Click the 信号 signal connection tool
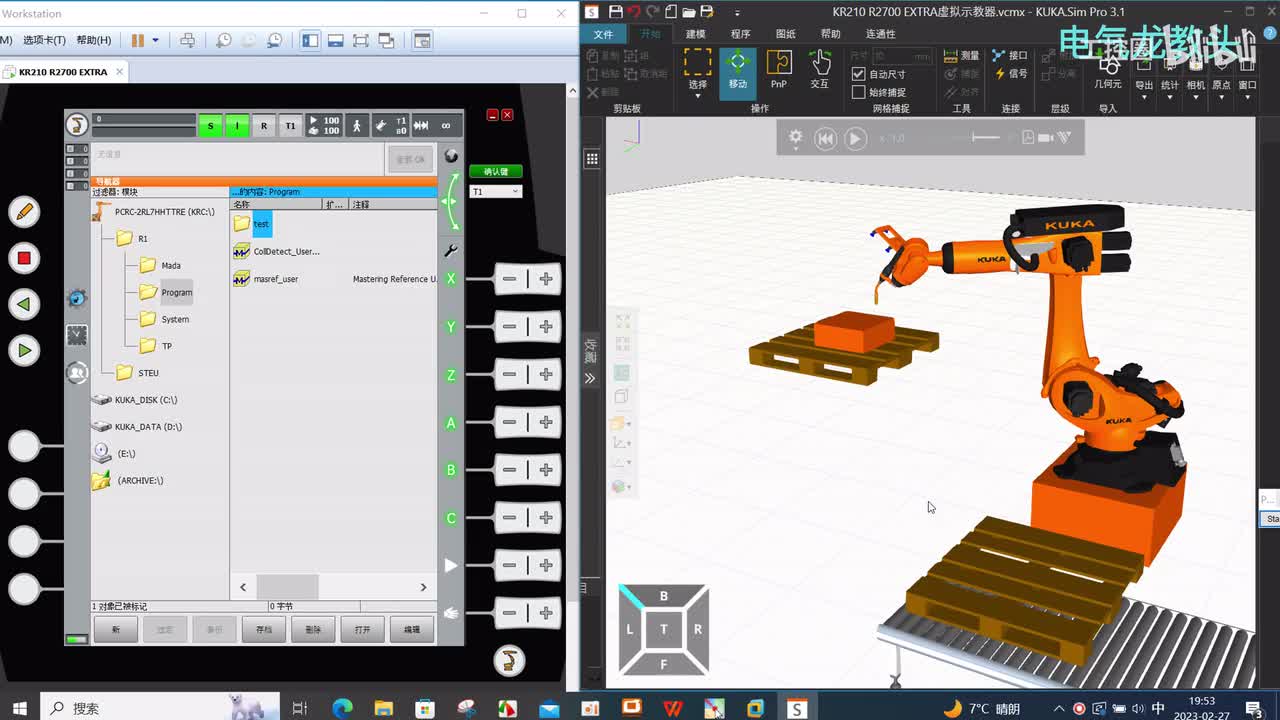1280x720 pixels. [1010, 74]
